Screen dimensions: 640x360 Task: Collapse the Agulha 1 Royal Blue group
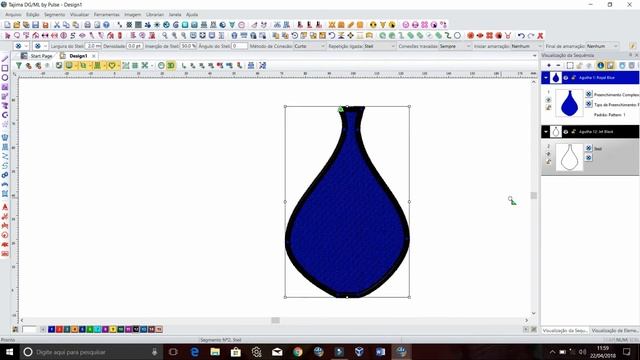pos(546,78)
